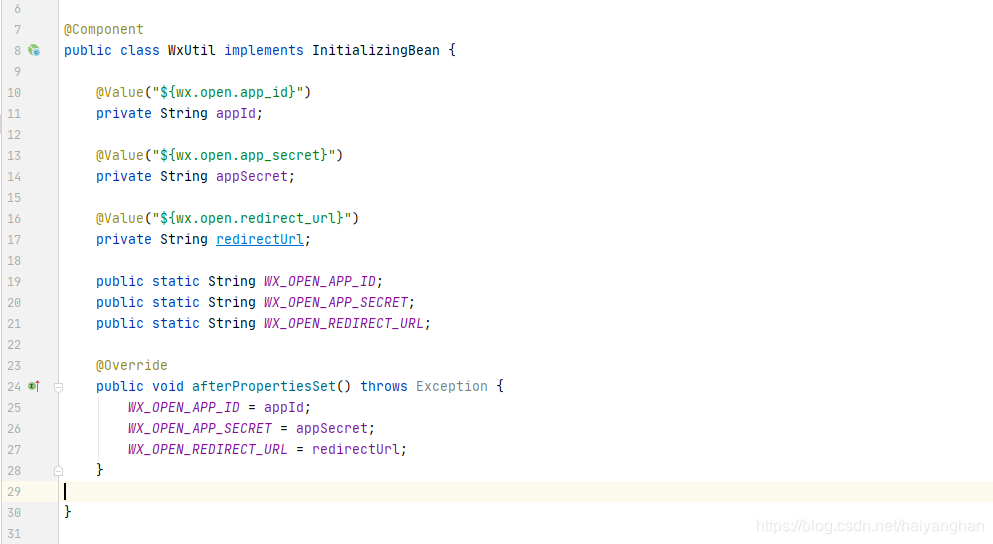This screenshot has width=993, height=544.
Task: Click WX_OPEN_REDIRECT_URL assignment on line 27
Action: [x=208, y=449]
